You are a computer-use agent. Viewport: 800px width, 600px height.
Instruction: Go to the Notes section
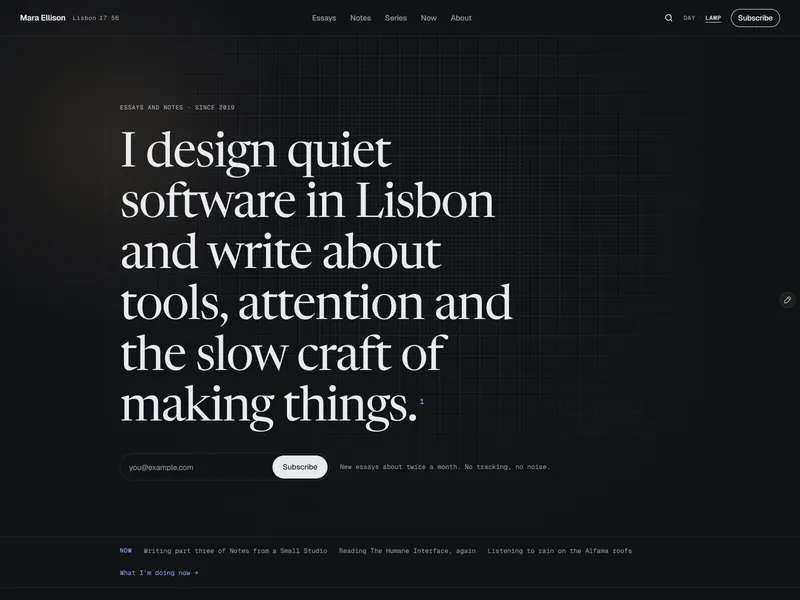[360, 18]
